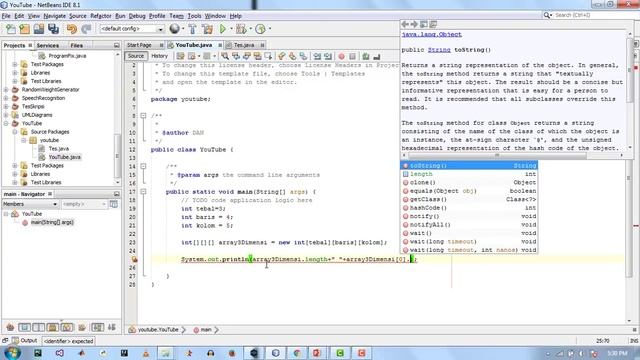Expand the RandomWeightGenerator project node
This screenshot has width=640, height=360.
coord(6,90)
